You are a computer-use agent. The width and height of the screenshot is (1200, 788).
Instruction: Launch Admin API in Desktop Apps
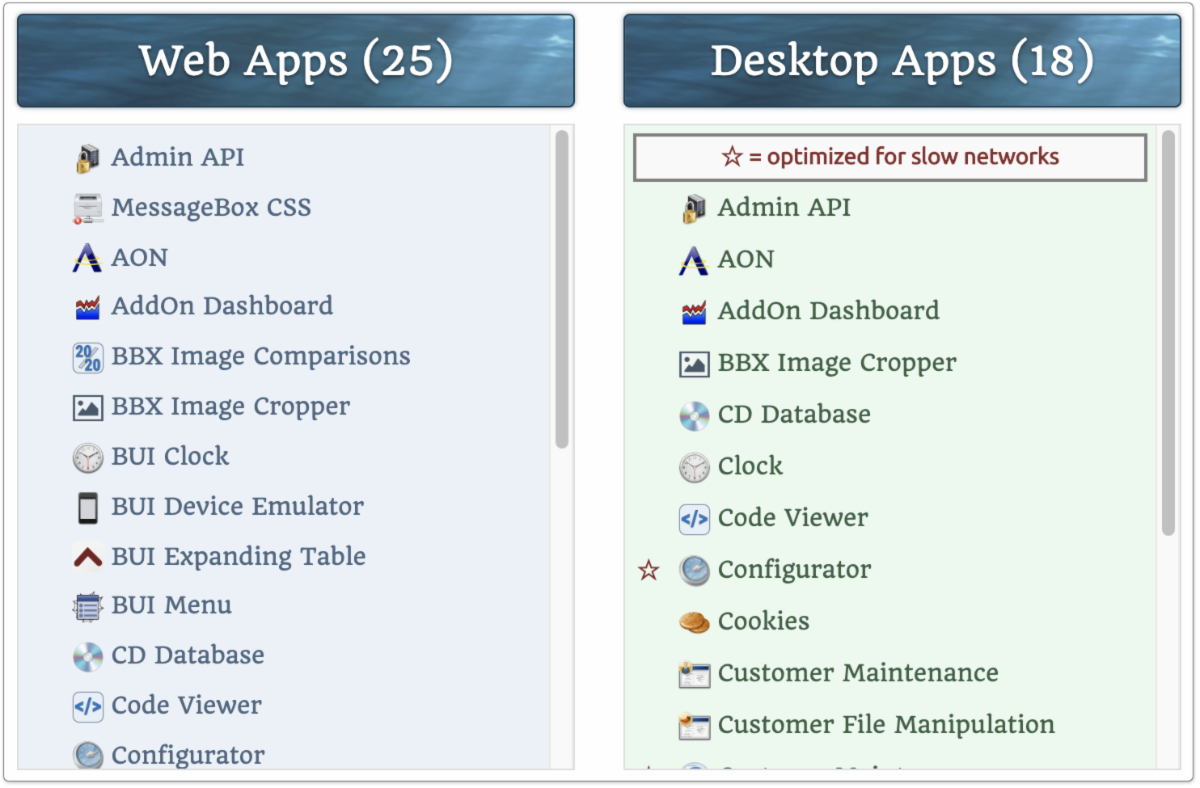pos(784,208)
